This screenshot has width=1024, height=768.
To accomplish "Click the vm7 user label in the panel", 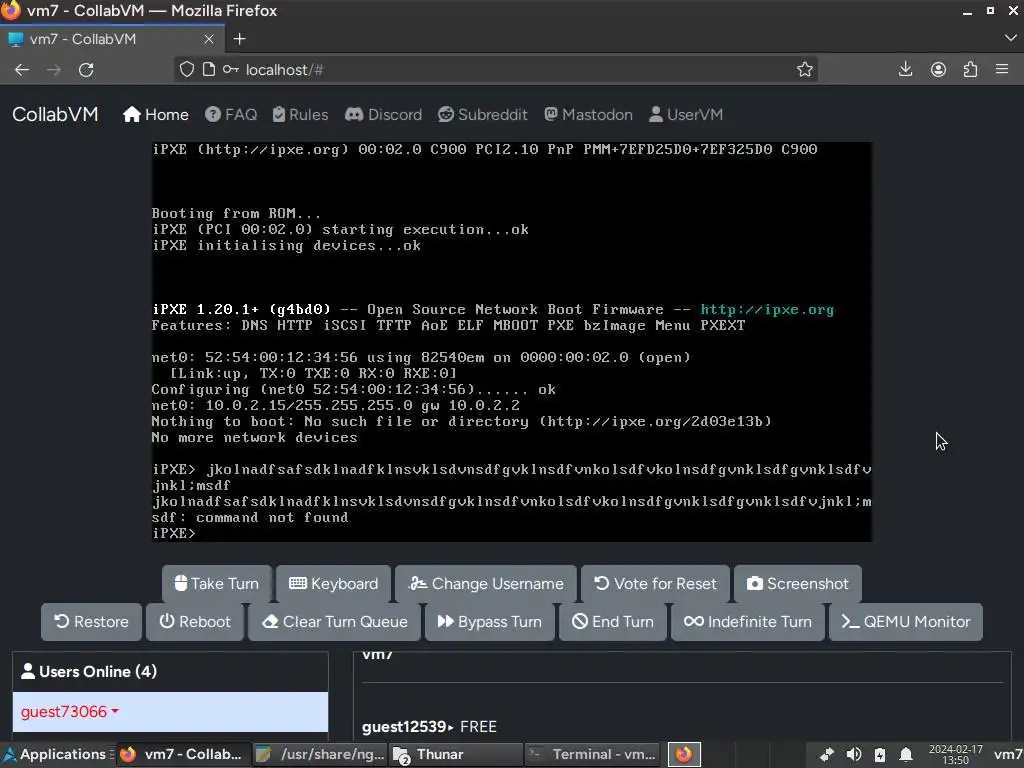I will pos(1008,755).
